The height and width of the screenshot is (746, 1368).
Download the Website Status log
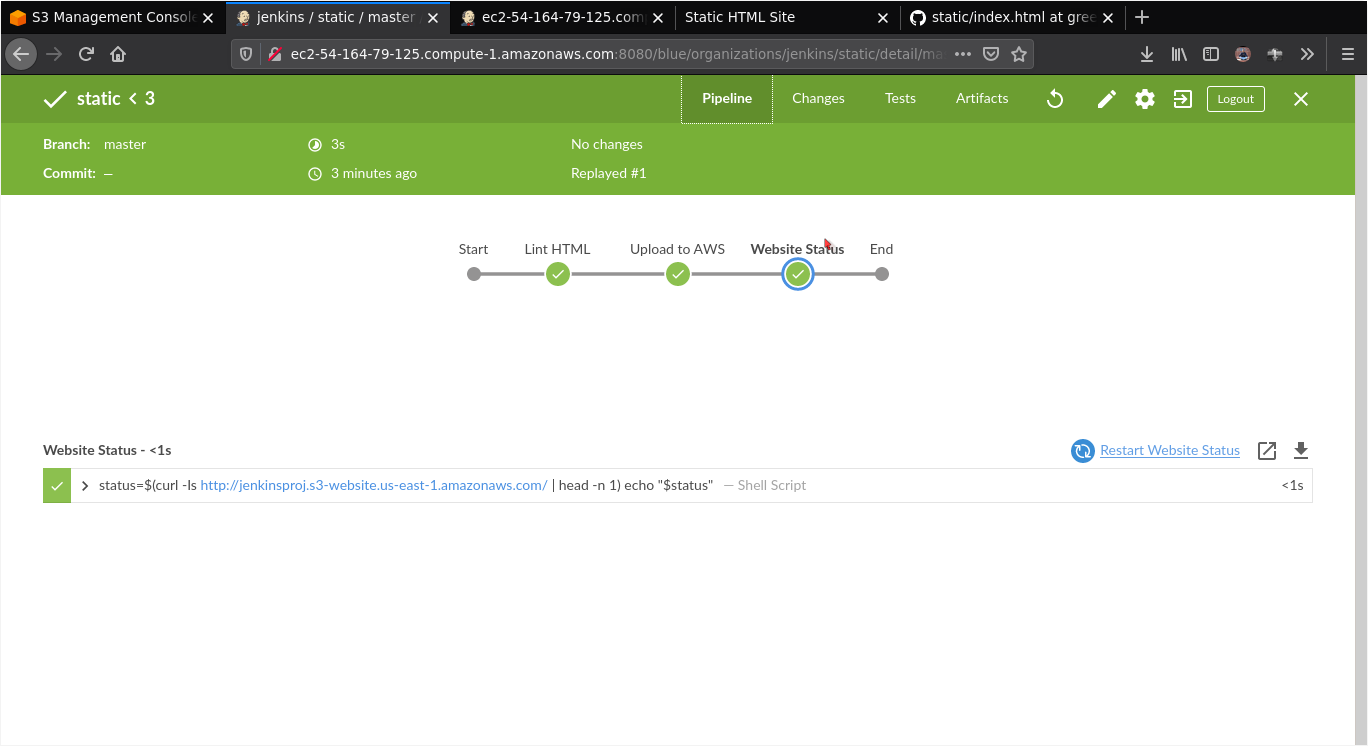[x=1301, y=451]
